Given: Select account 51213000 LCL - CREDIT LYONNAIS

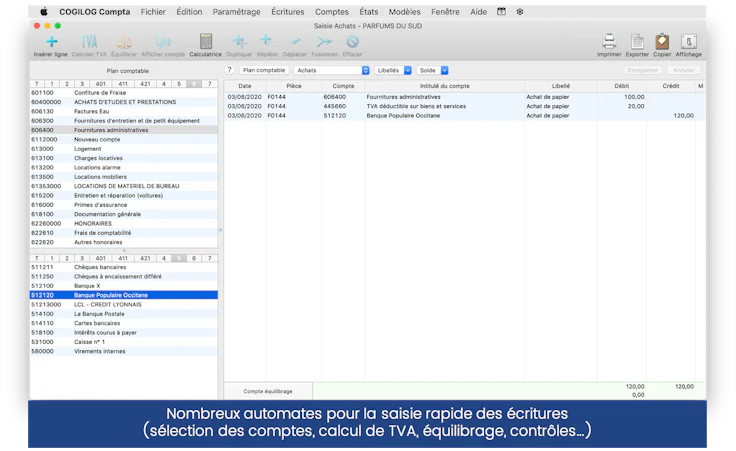Looking at the screenshot, I should coord(124,305).
